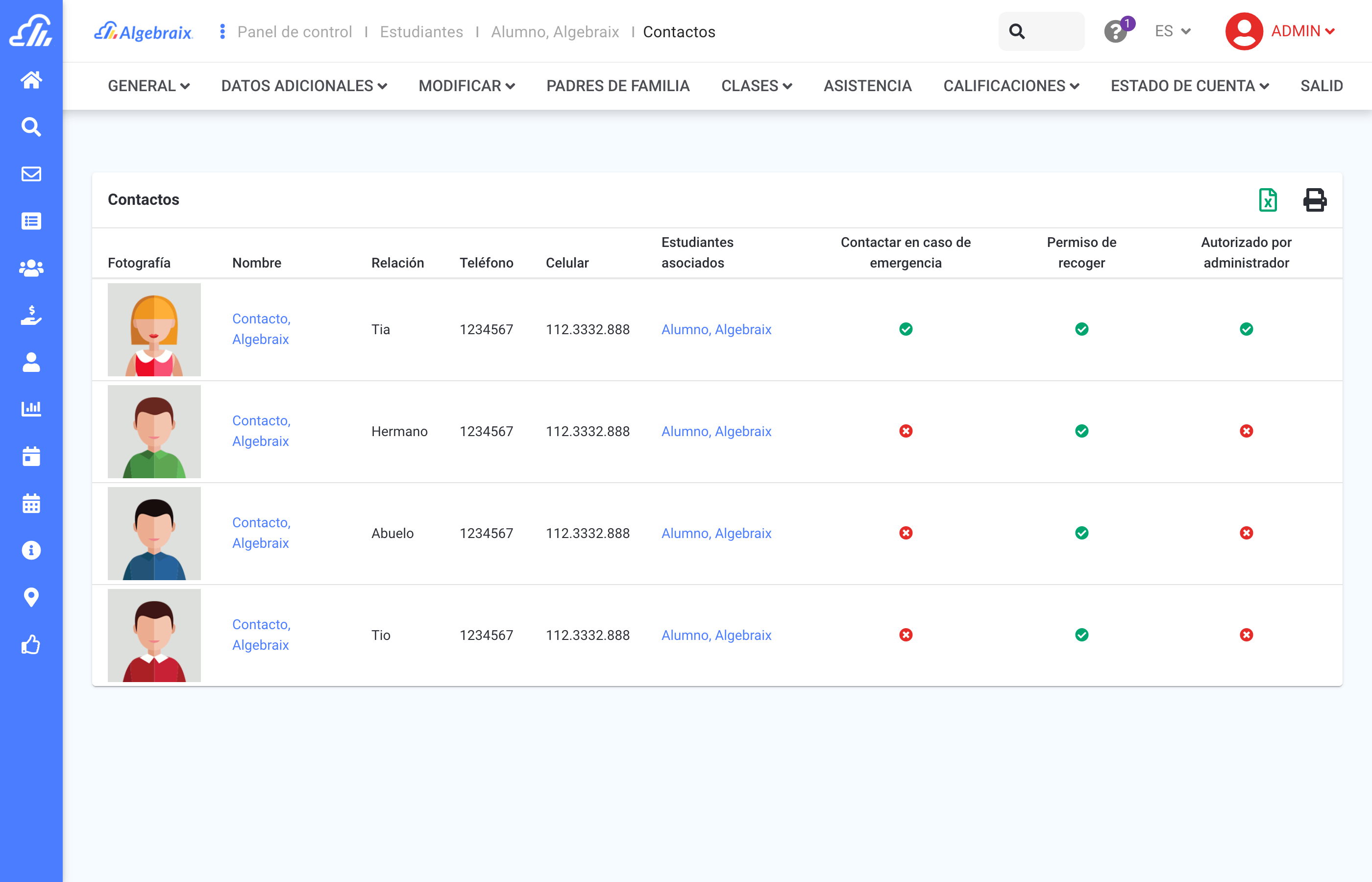Open the group users icon in sidebar

coord(31,268)
